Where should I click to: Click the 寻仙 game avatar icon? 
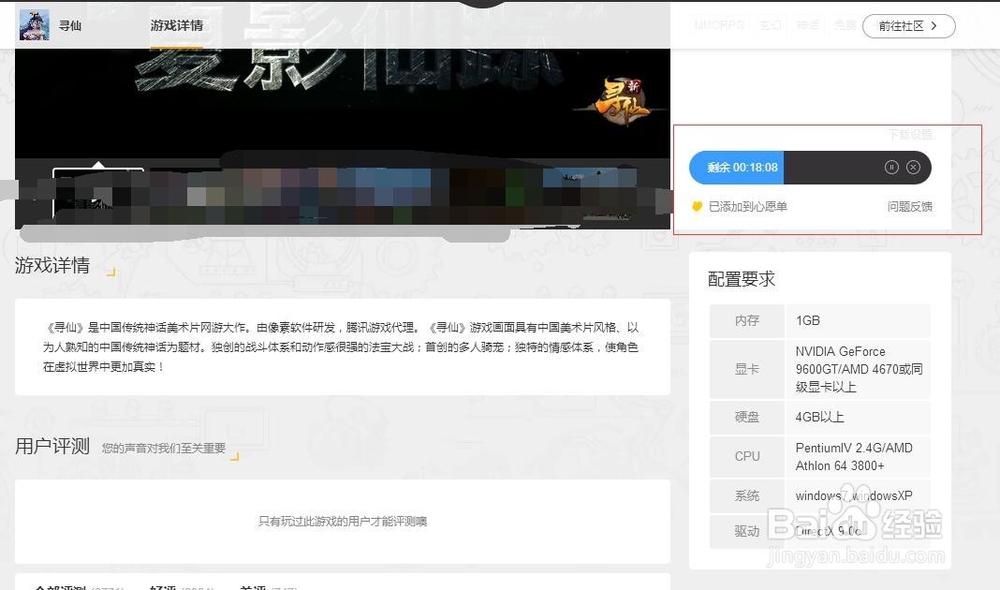tap(34, 26)
